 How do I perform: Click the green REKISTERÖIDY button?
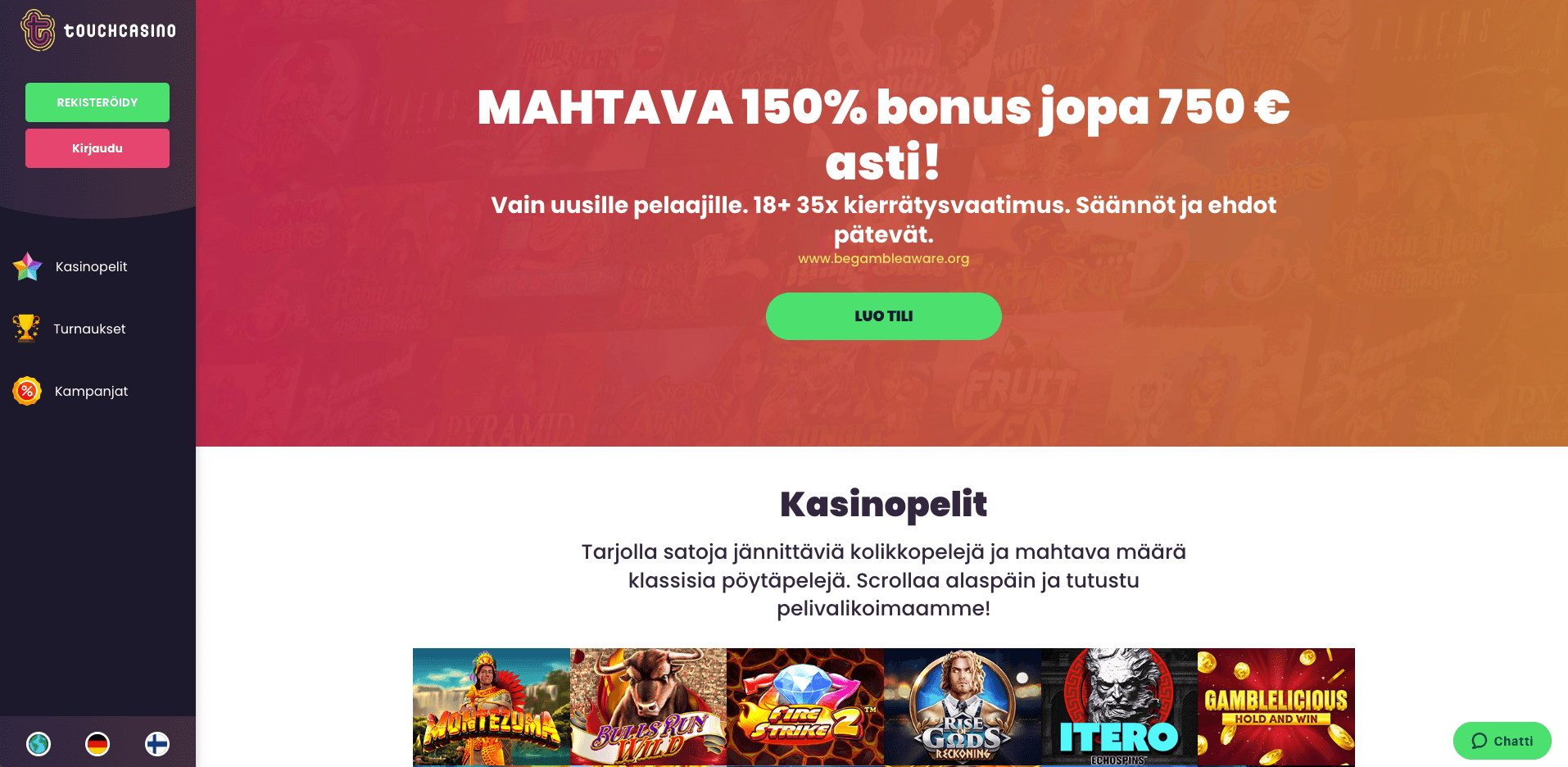pos(97,102)
